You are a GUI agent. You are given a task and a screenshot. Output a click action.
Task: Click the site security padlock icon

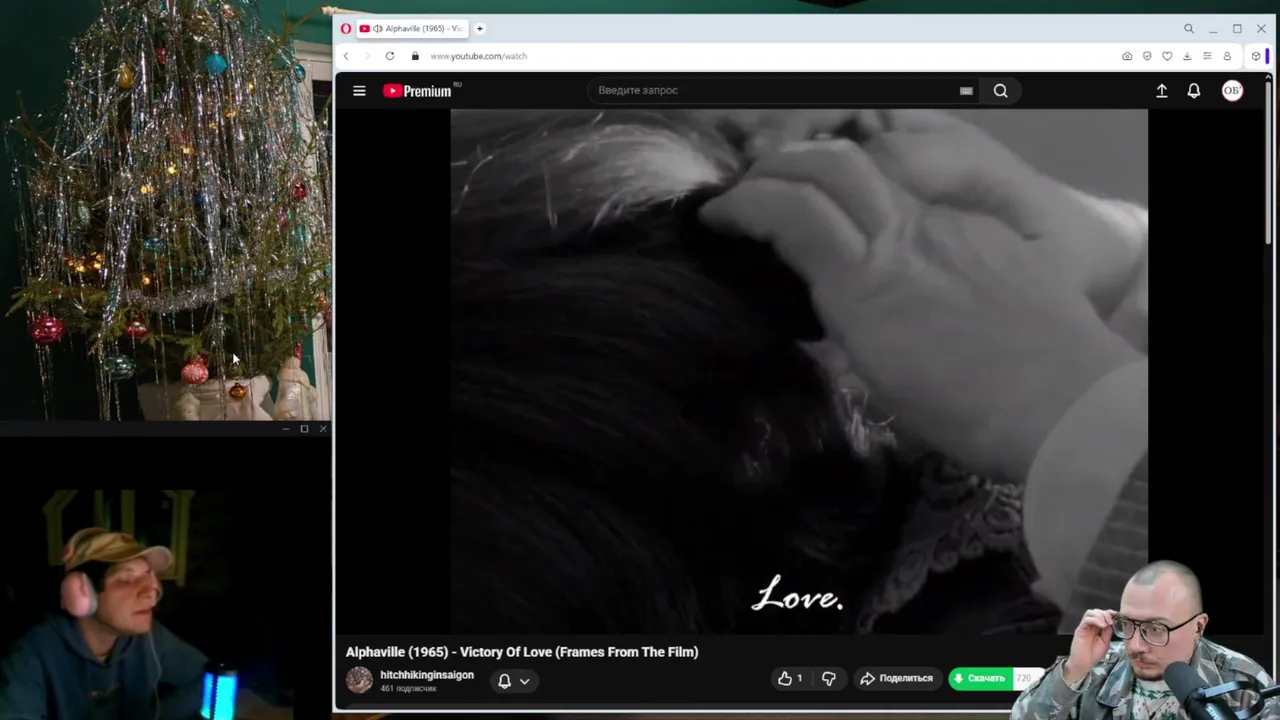pos(415,56)
